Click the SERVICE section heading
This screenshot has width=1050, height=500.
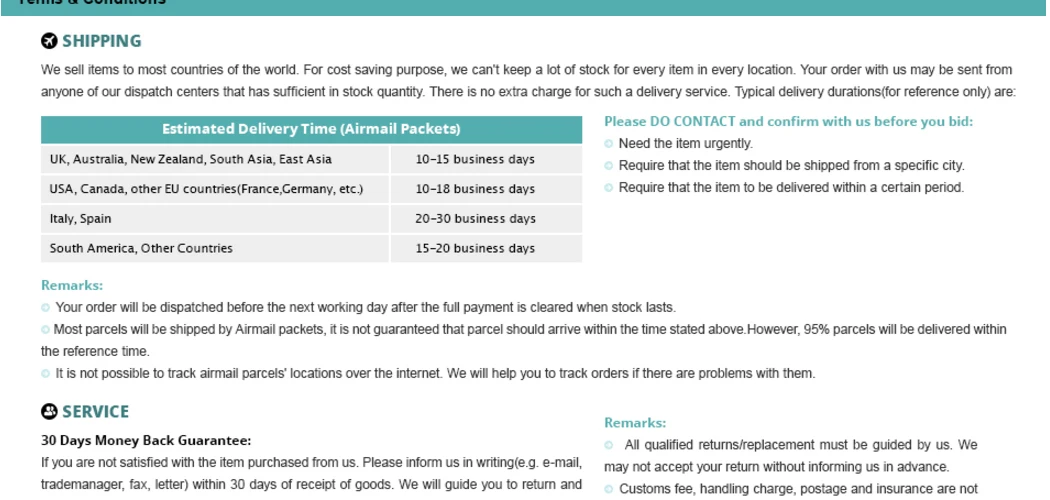click(96, 412)
